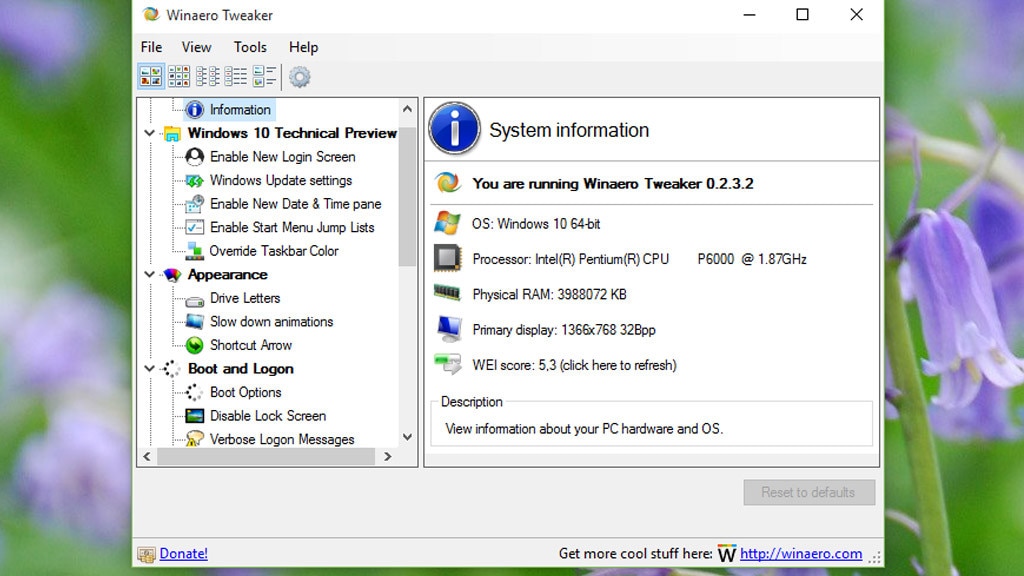Screen dimensions: 1024x576
Task: Click the WEI score refresh icon
Action: [448, 364]
